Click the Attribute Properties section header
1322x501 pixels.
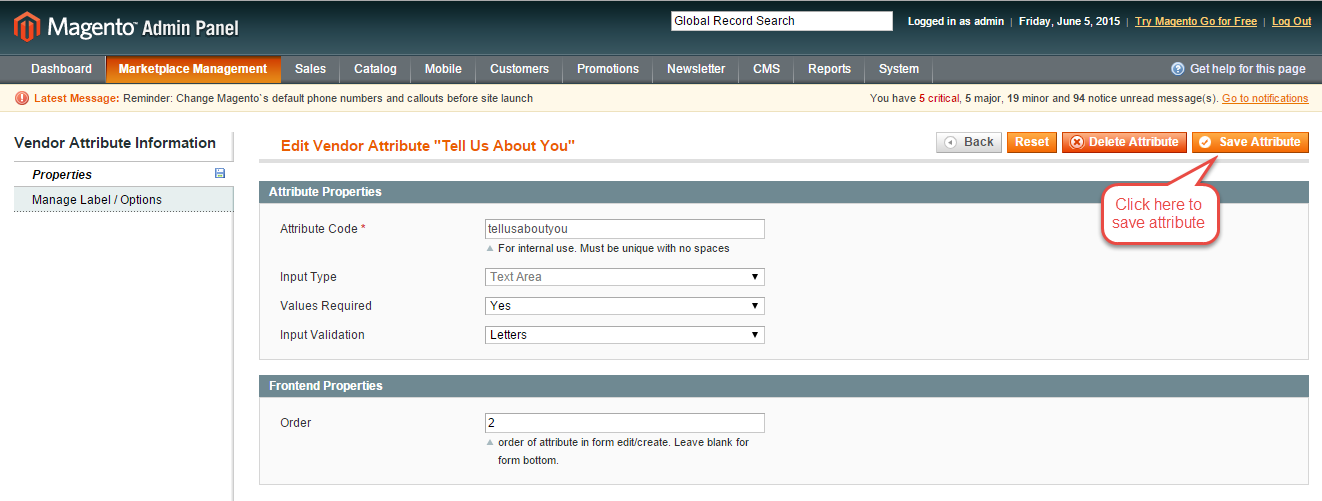pyautogui.click(x=783, y=191)
